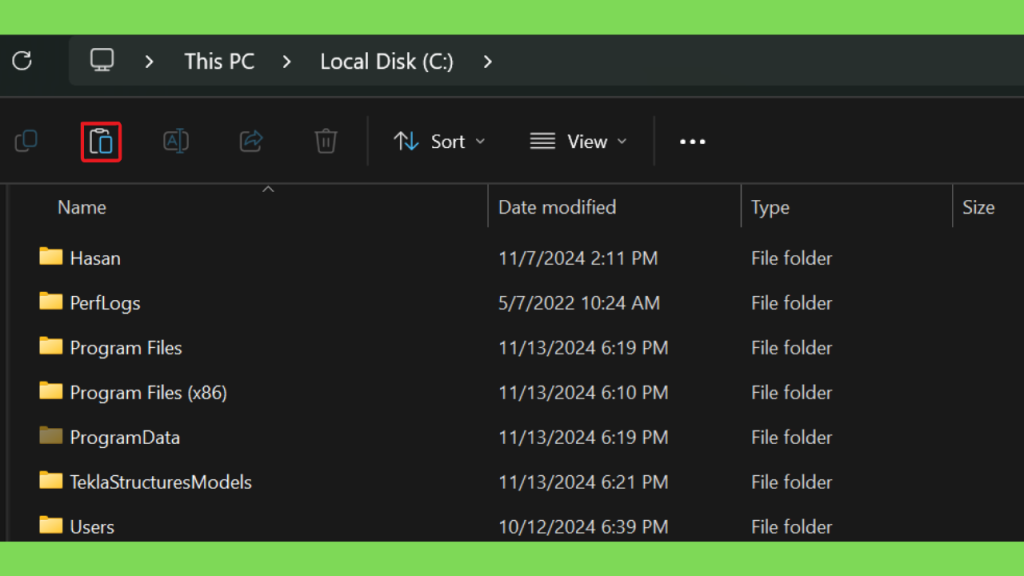This screenshot has width=1024, height=576.
Task: Open the View dropdown
Action: point(579,142)
